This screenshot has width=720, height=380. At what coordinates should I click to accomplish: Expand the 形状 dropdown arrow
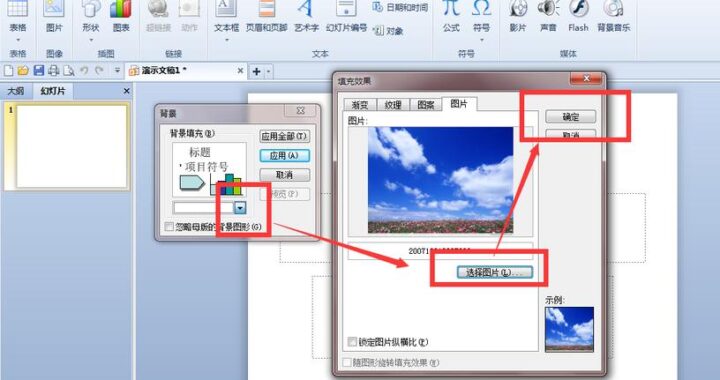pos(91,40)
